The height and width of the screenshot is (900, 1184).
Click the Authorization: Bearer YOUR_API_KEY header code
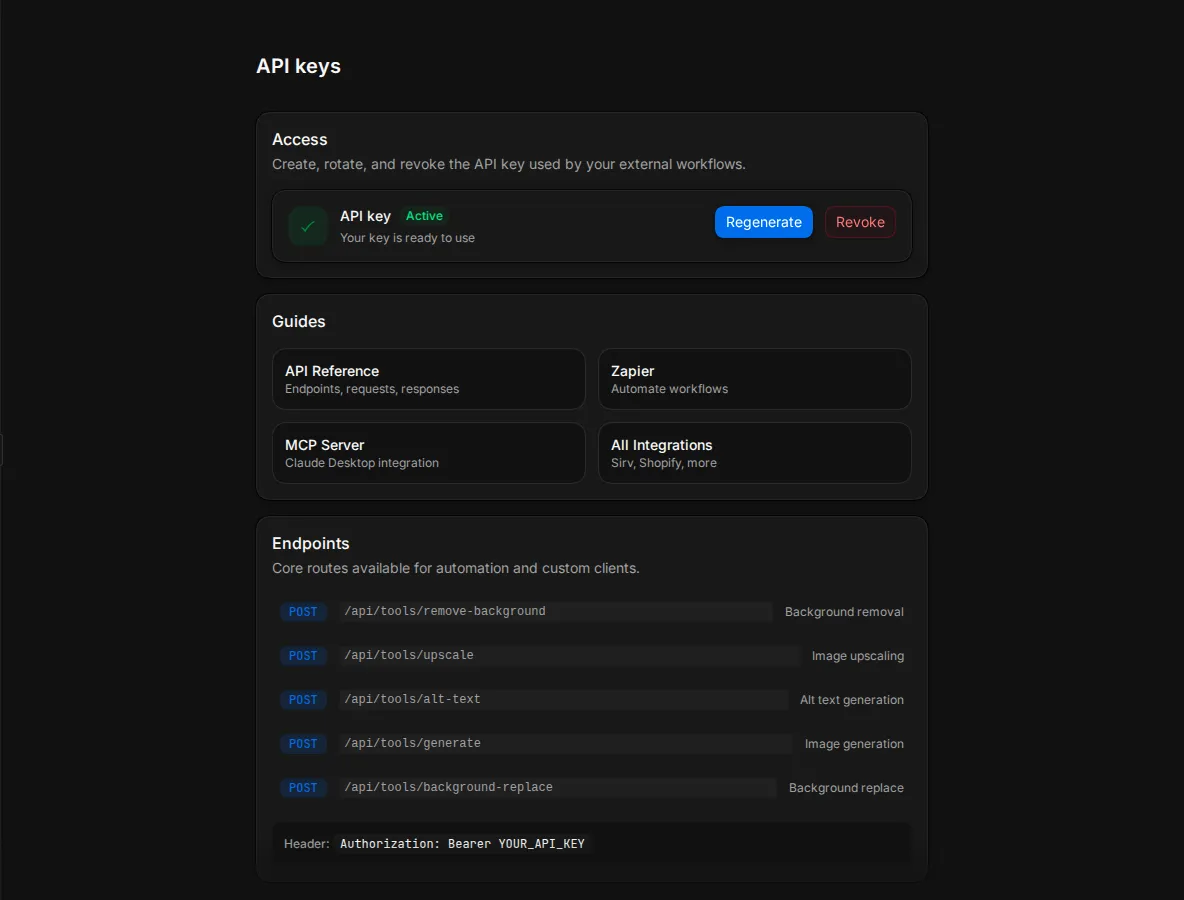[462, 843]
